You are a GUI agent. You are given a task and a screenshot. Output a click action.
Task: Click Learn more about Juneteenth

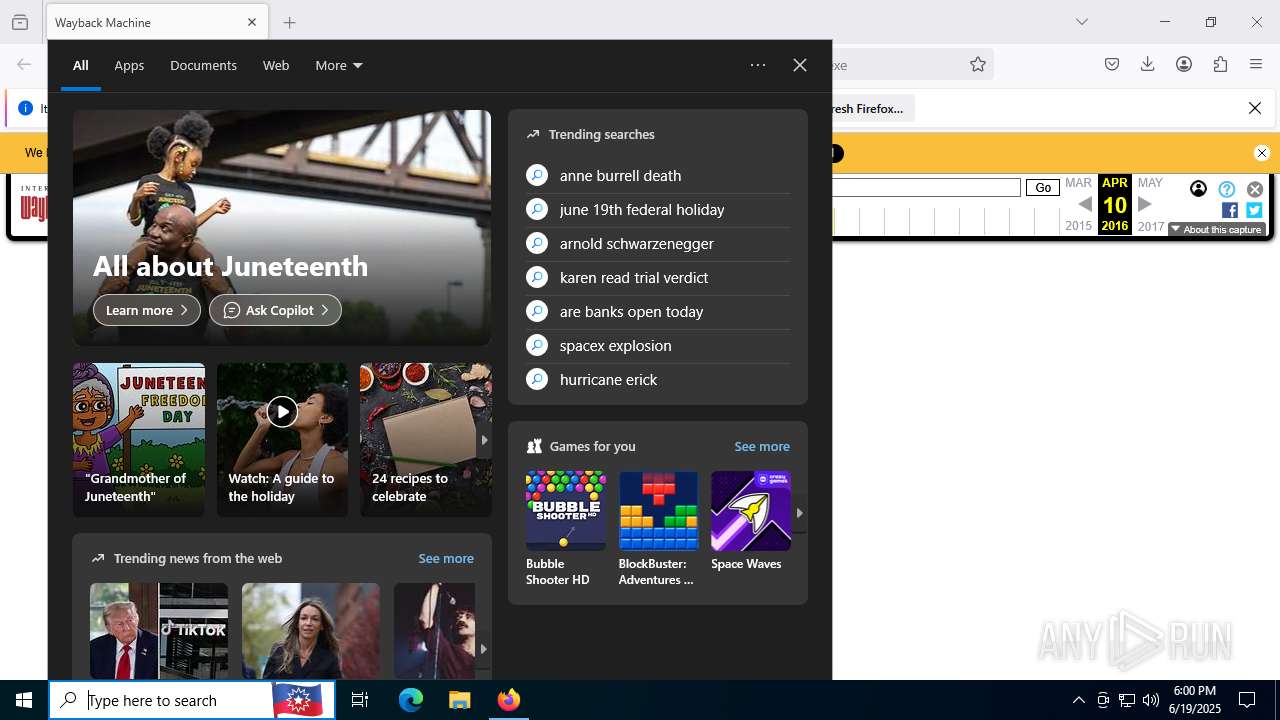(147, 310)
